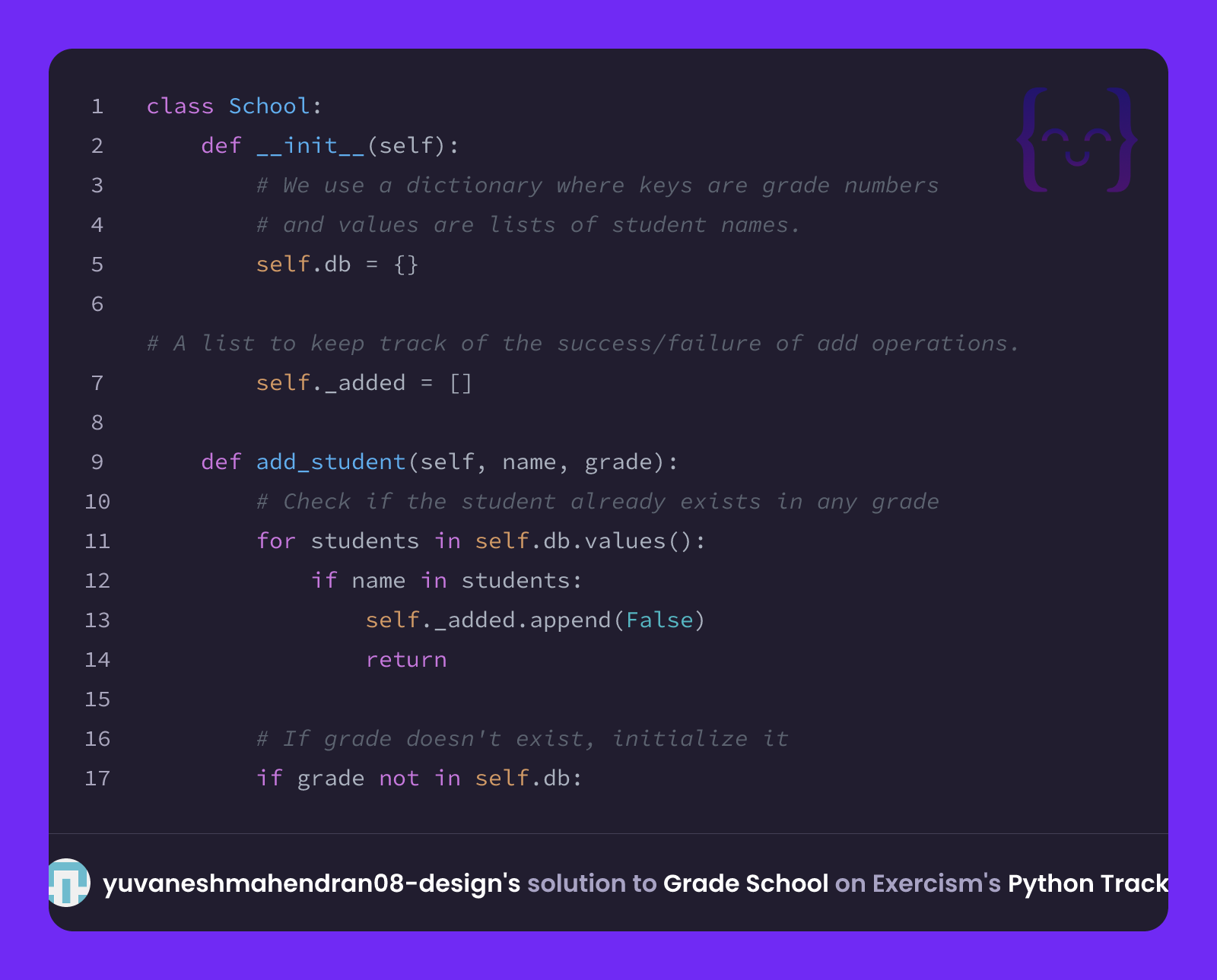1217x980 pixels.
Task: Click the username yuvaneshmahendran08-design's
Action: pos(312,883)
